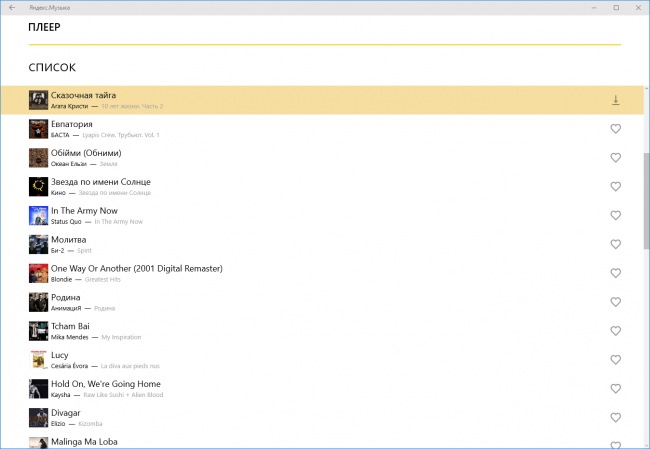
Task: Open artist Агата Кристи
Action: [x=69, y=106]
